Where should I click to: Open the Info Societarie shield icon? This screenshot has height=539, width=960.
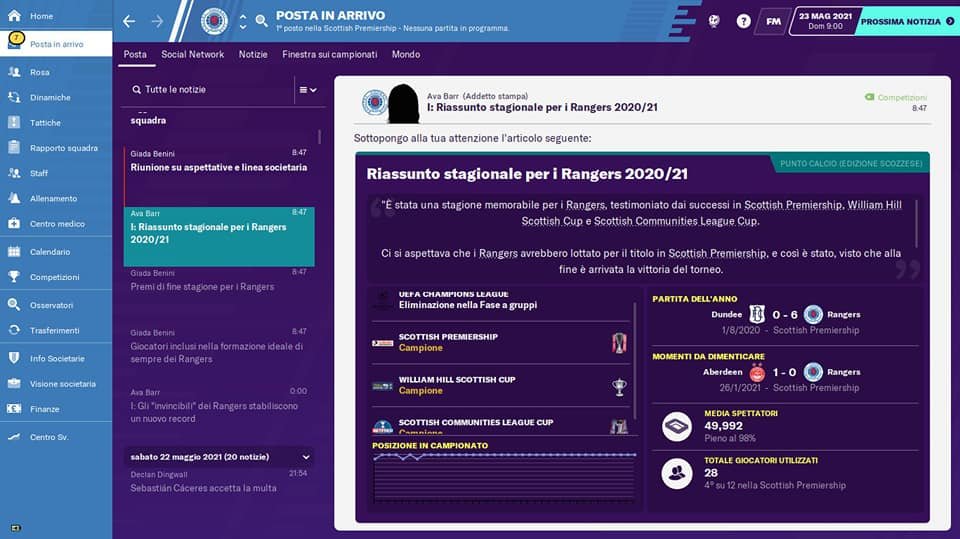[x=14, y=358]
